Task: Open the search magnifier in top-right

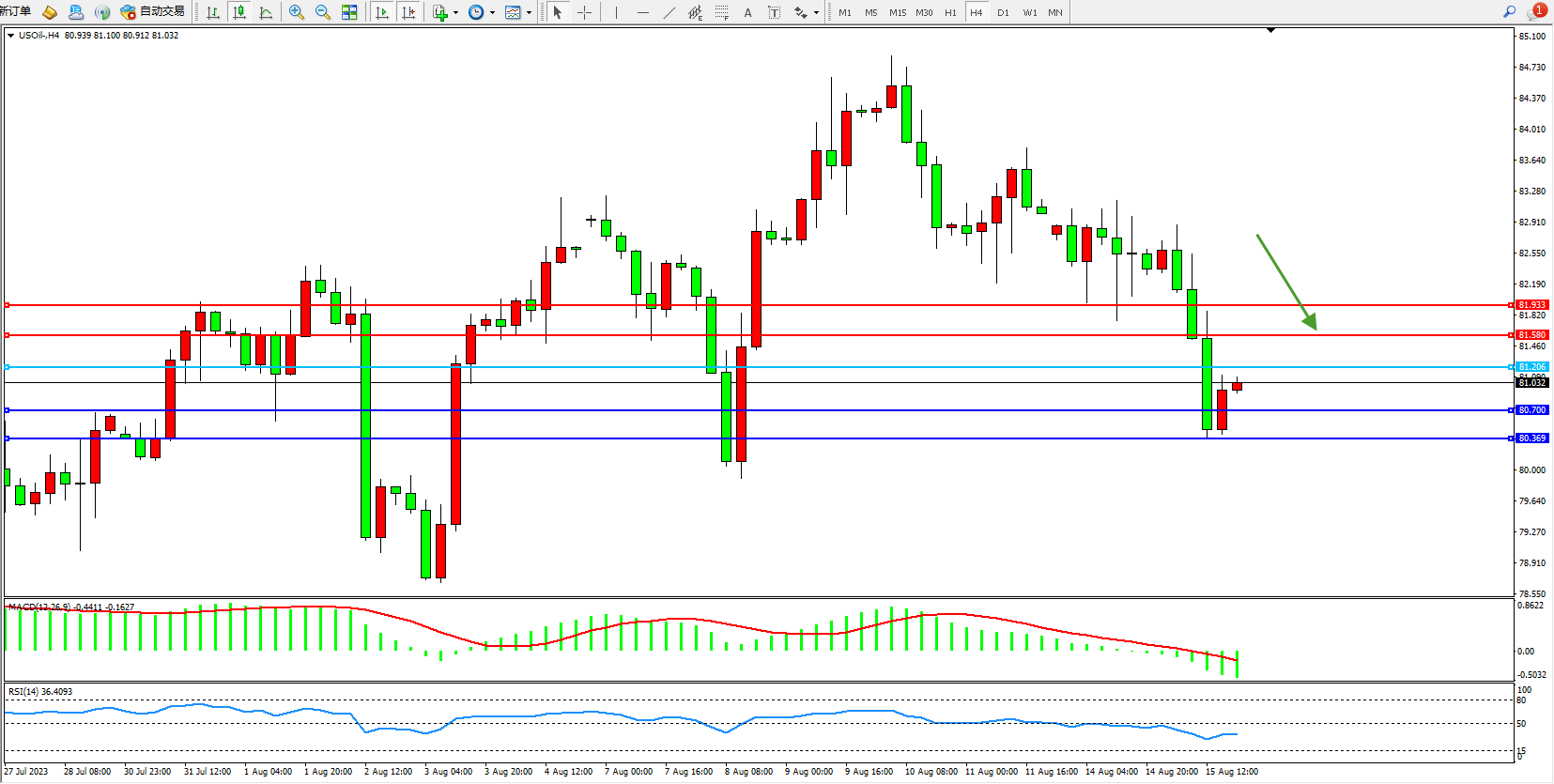Action: (1509, 12)
